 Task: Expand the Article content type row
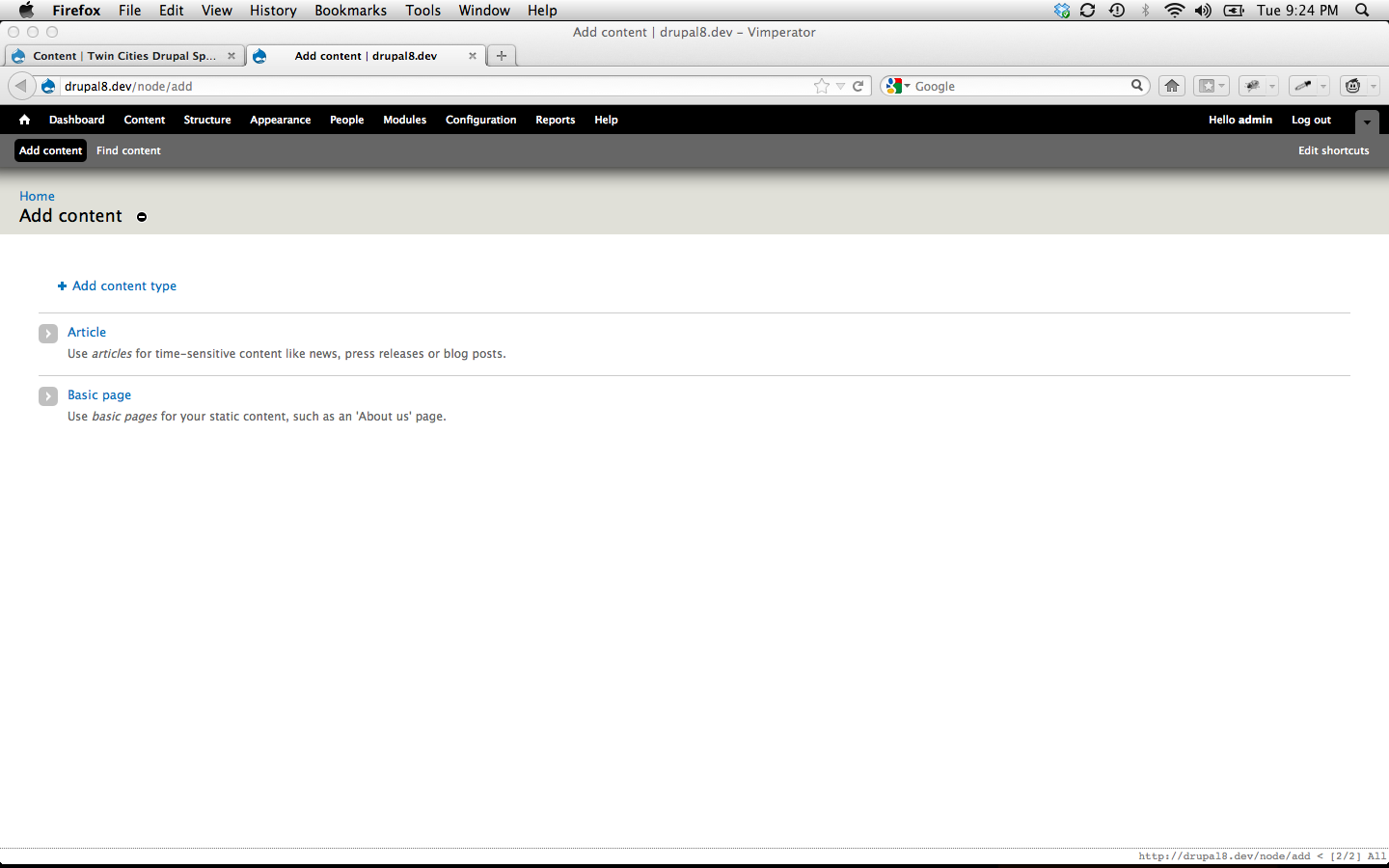point(47,333)
